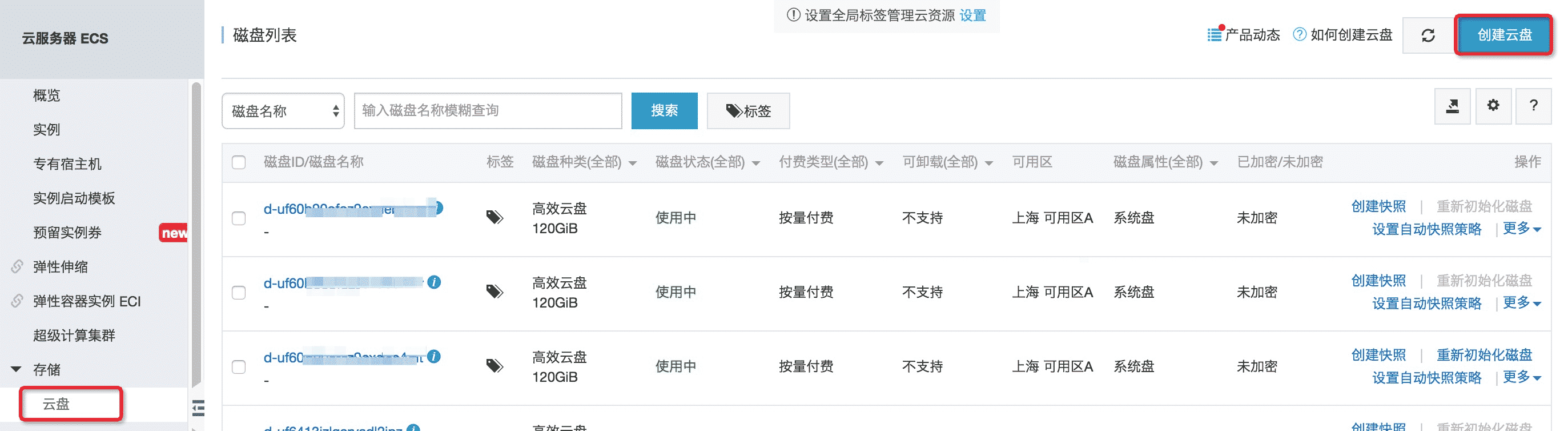
Task: Click 创建快照 link in second row
Action: point(1378,281)
